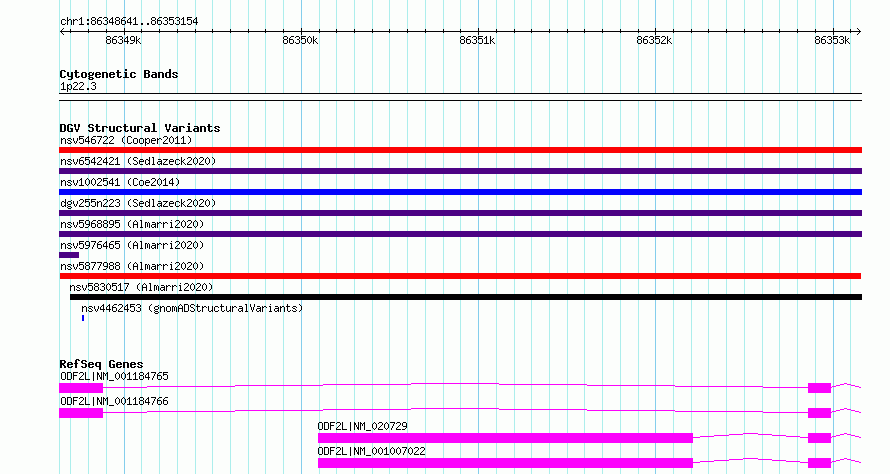The image size is (890, 474).
Task: Click NM_001184765 left magenta exon block
Action: [x=81, y=388]
